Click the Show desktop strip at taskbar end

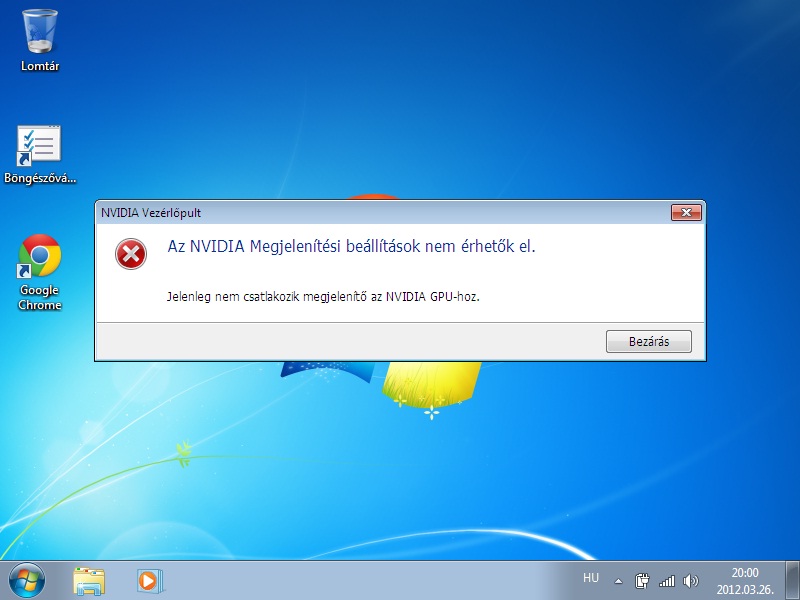pos(792,581)
